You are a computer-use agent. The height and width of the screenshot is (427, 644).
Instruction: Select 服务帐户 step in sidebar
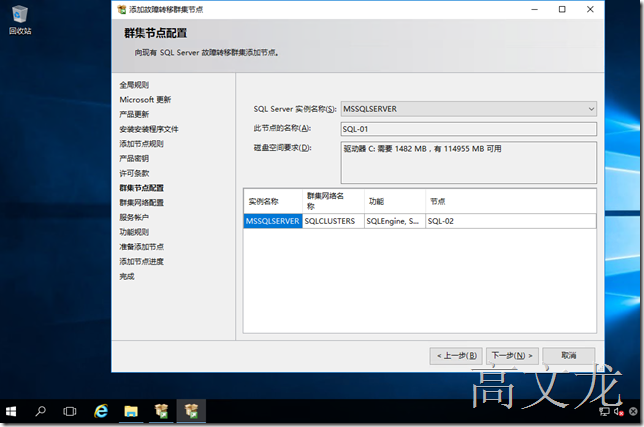click(x=134, y=217)
